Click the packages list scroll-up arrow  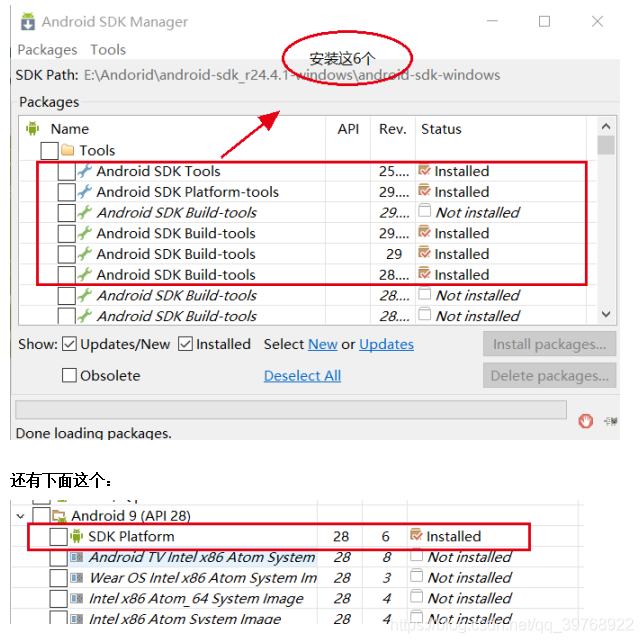(606, 126)
